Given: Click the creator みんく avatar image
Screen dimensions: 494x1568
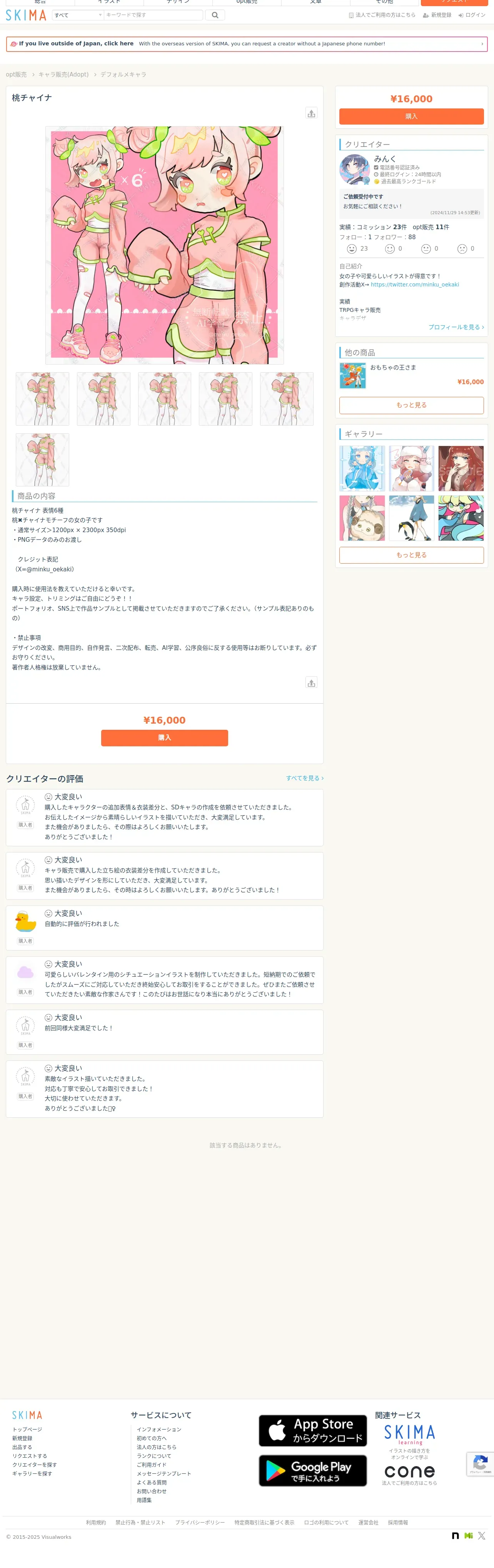Looking at the screenshot, I should point(354,169).
